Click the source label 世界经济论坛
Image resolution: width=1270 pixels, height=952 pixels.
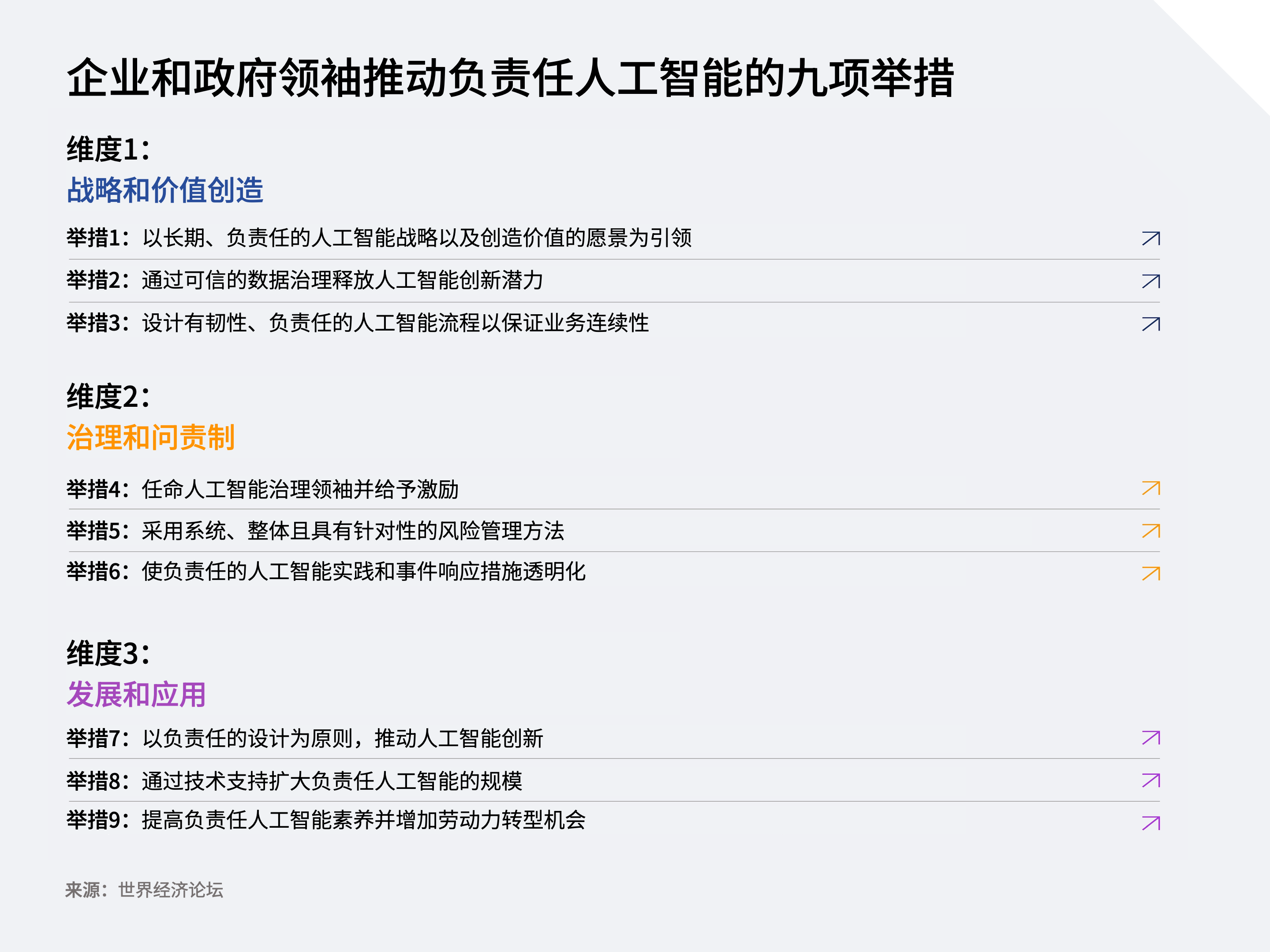point(171,890)
